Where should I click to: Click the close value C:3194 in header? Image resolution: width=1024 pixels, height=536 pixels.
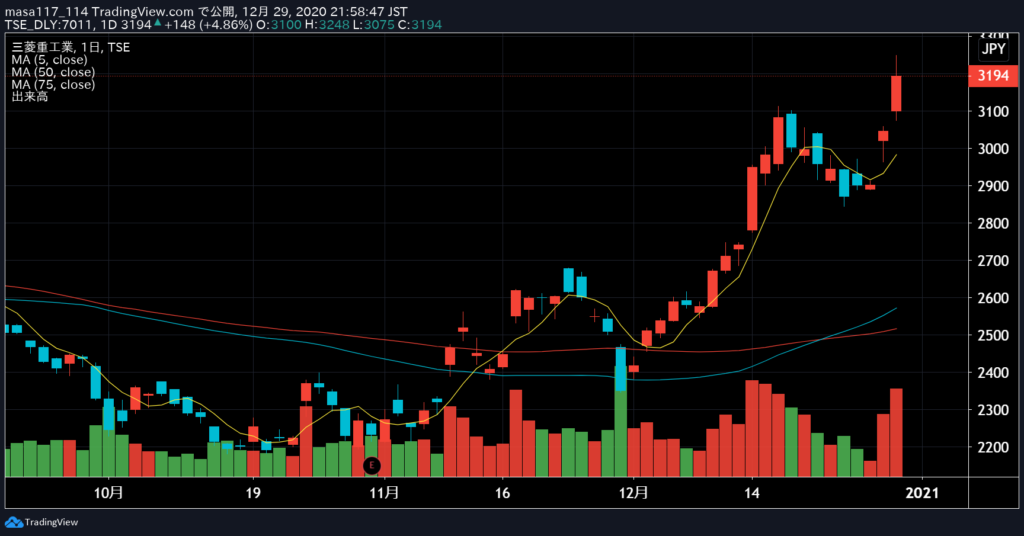pos(420,25)
